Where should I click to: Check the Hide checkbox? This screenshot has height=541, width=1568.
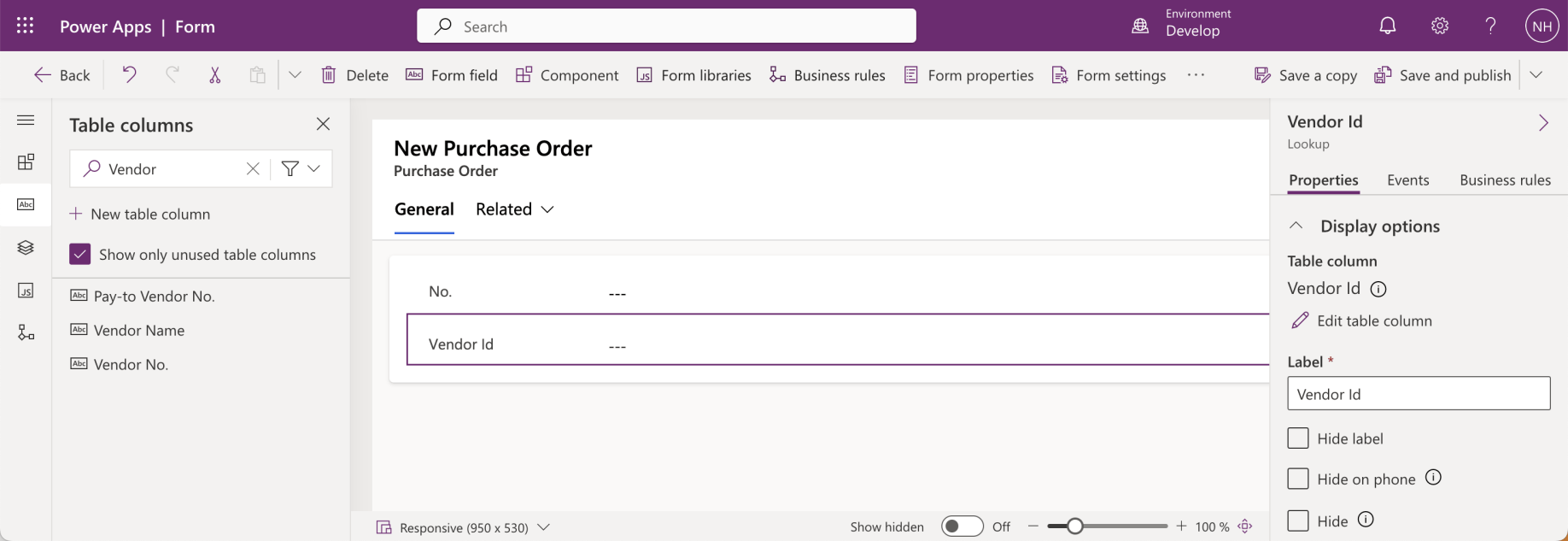(x=1298, y=520)
